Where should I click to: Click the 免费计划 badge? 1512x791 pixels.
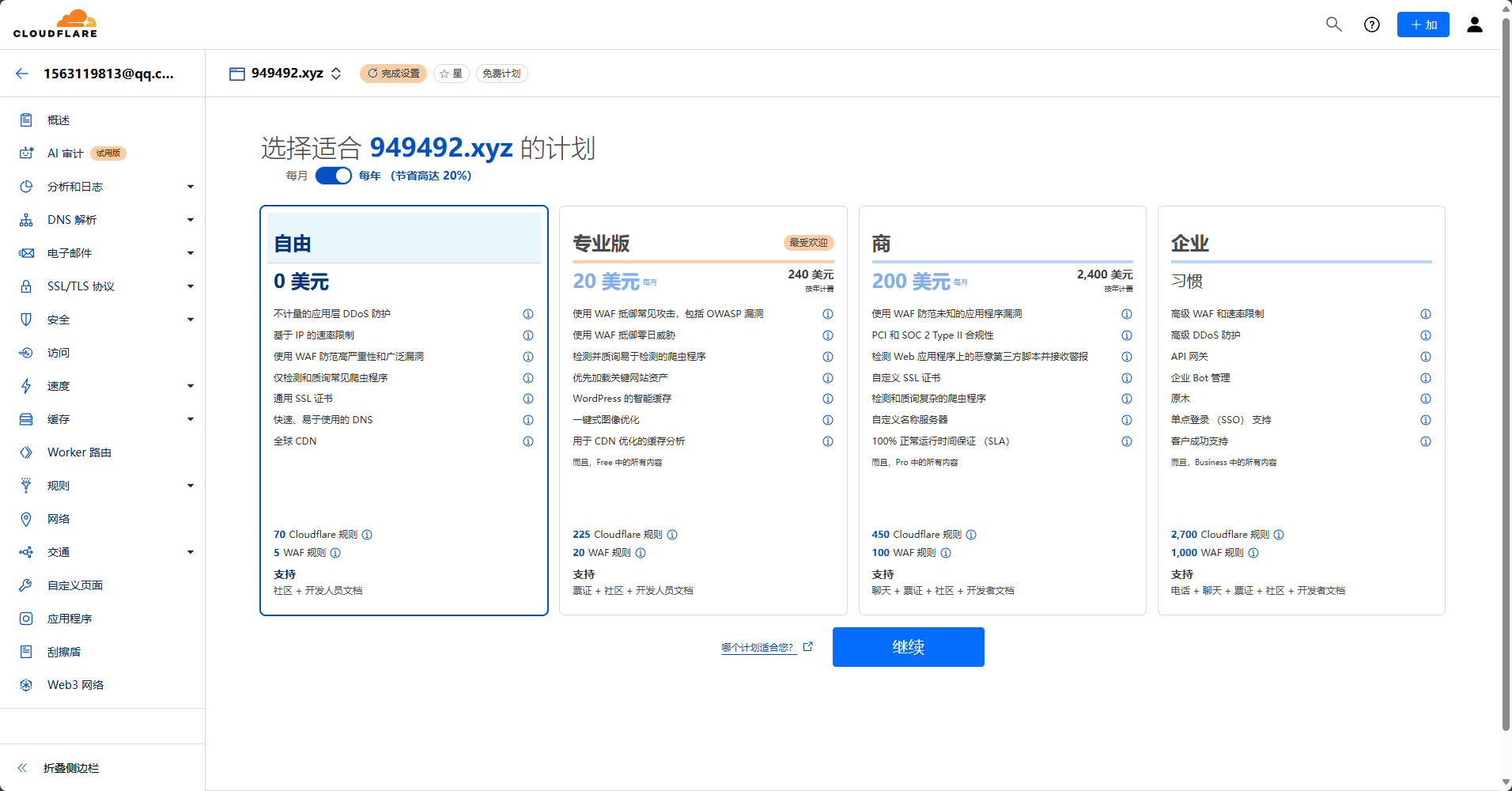pos(502,74)
